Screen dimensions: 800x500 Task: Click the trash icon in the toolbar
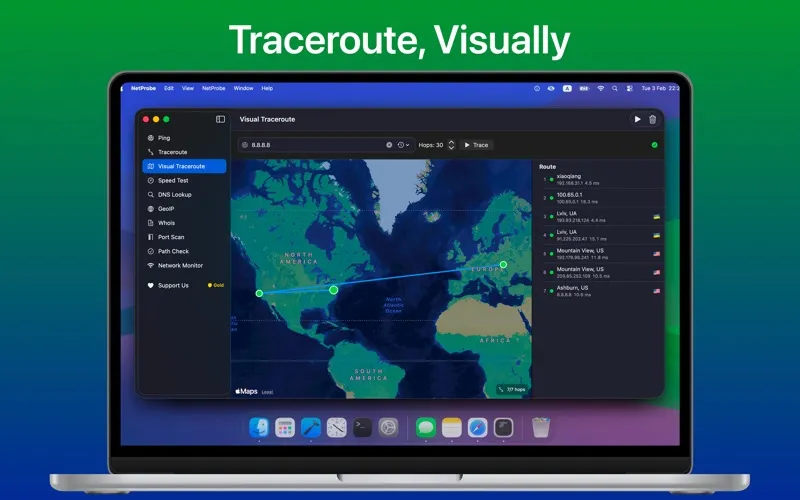(x=653, y=119)
